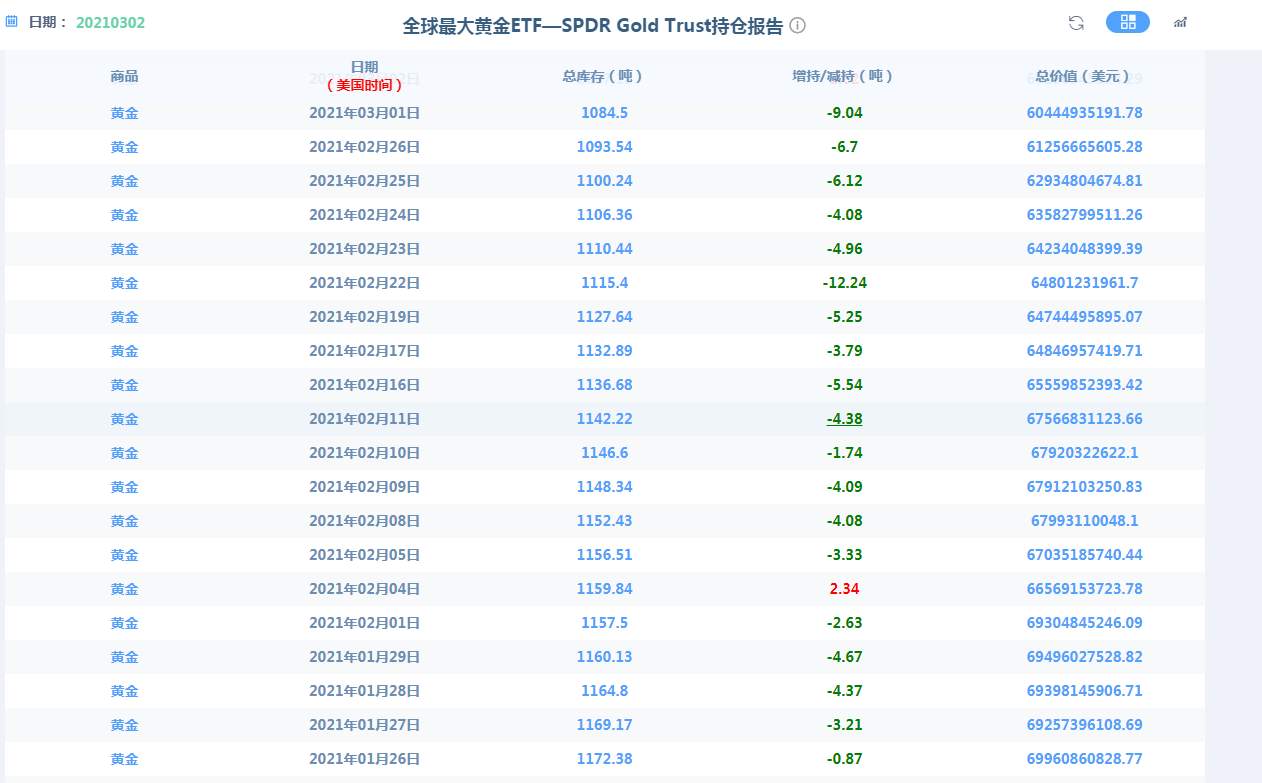1262x783 pixels.
Task: Click change value -4.96
Action: [844, 249]
